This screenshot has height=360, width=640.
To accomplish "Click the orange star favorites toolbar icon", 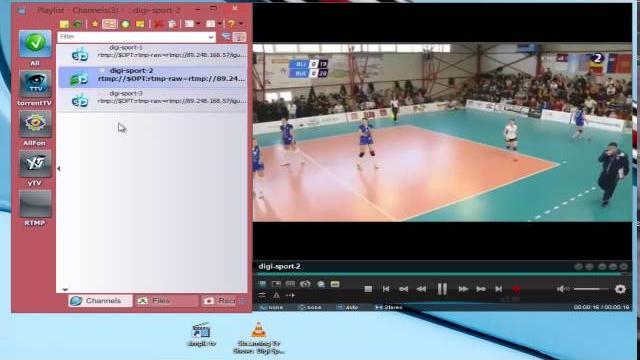I will [x=95, y=24].
